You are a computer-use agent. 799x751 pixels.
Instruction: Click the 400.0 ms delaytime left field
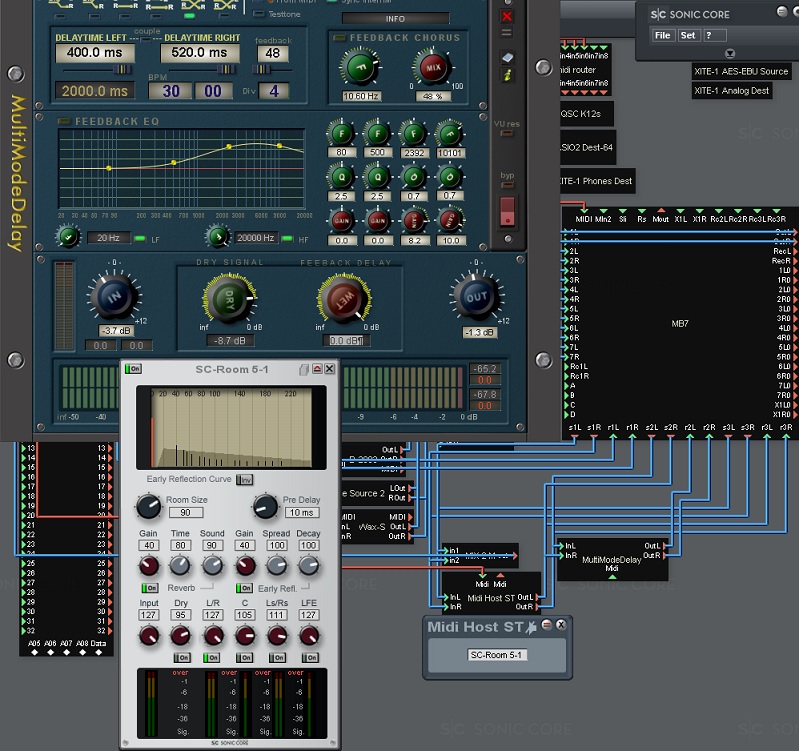(95, 52)
